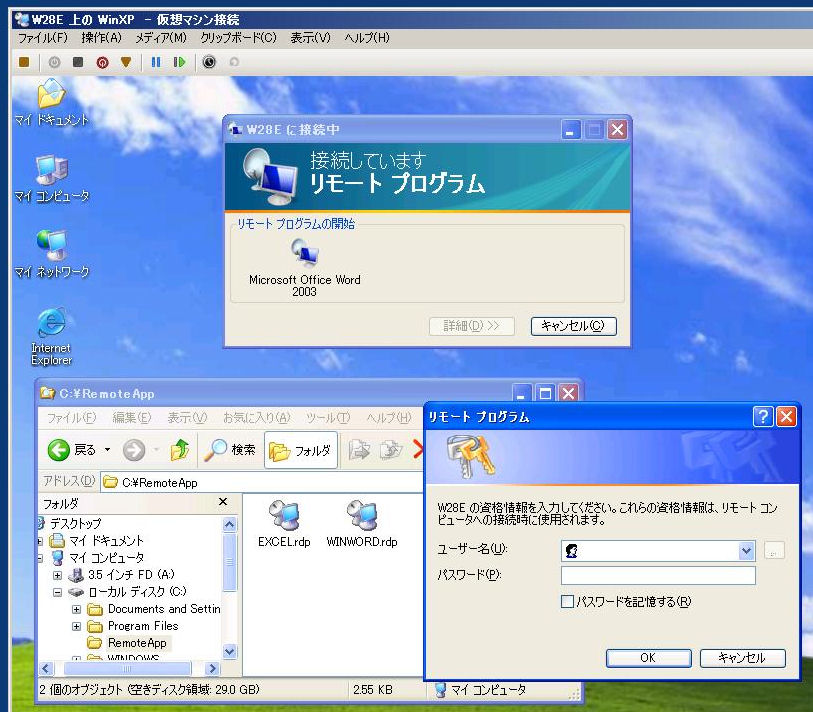
Task: Click the Explorer address bar C:\RemoteApp
Action: click(262, 482)
